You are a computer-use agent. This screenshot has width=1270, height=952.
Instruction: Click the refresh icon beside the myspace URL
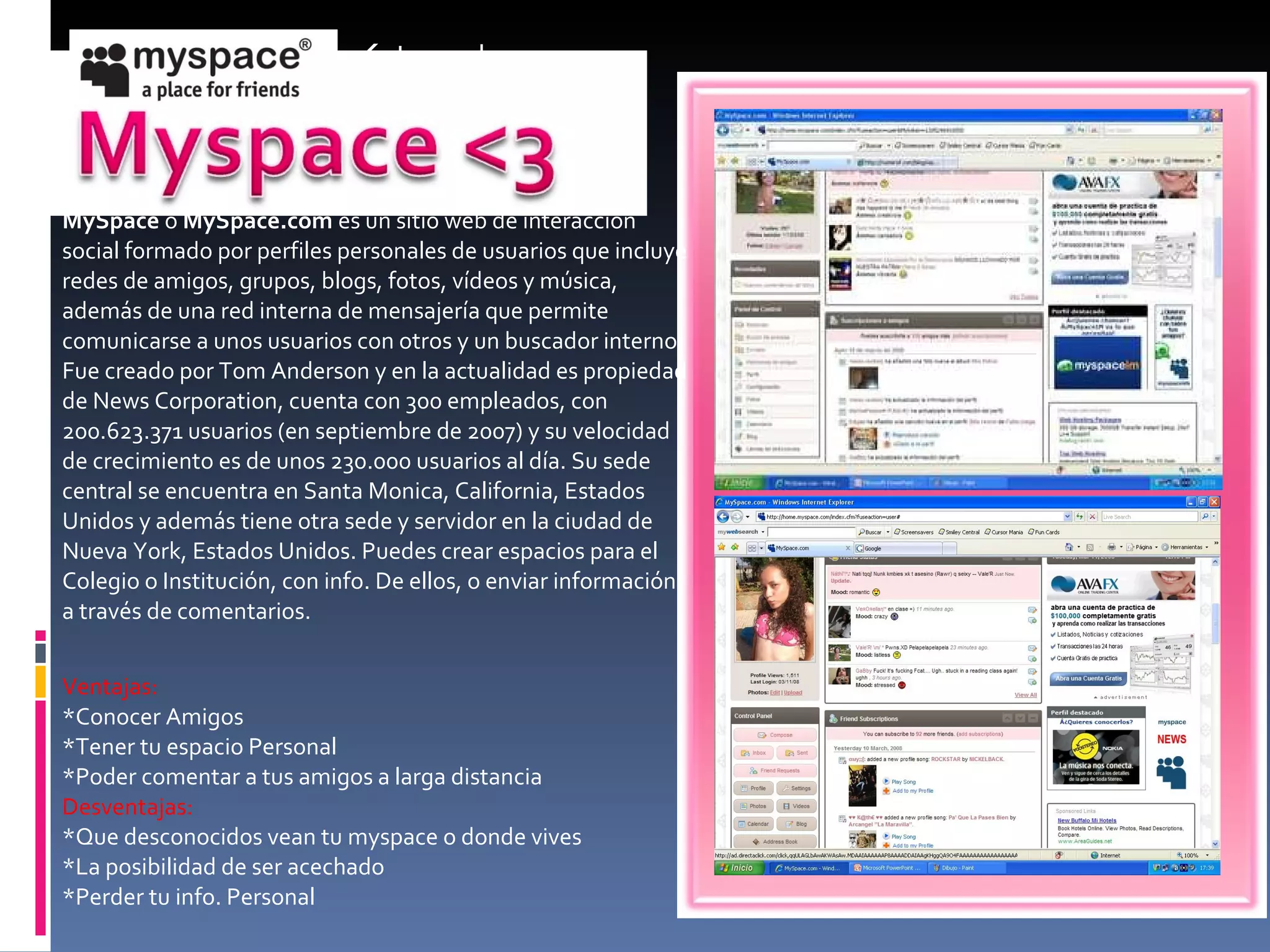[x=1080, y=516]
